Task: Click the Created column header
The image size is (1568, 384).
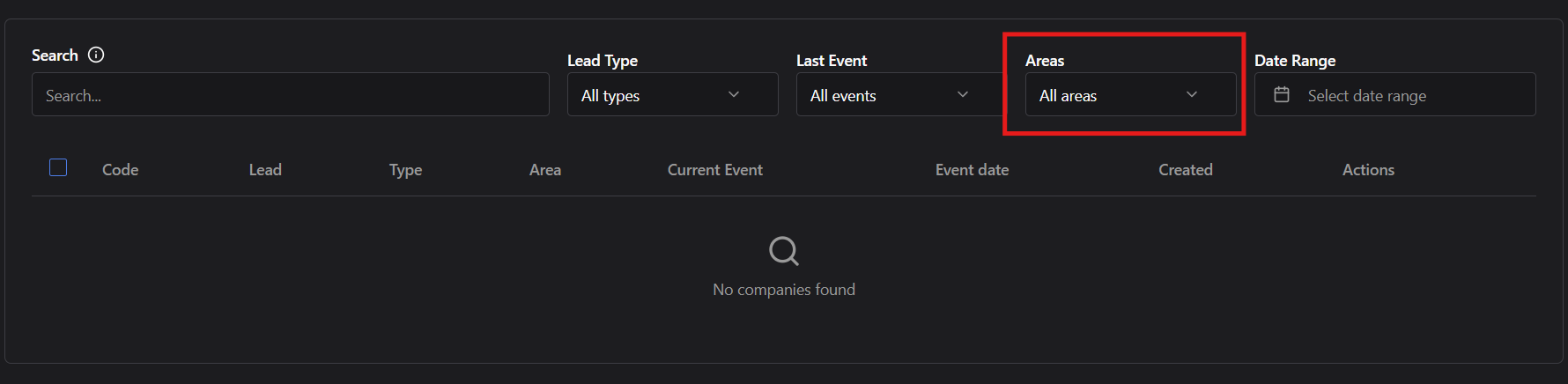Action: tap(1186, 170)
